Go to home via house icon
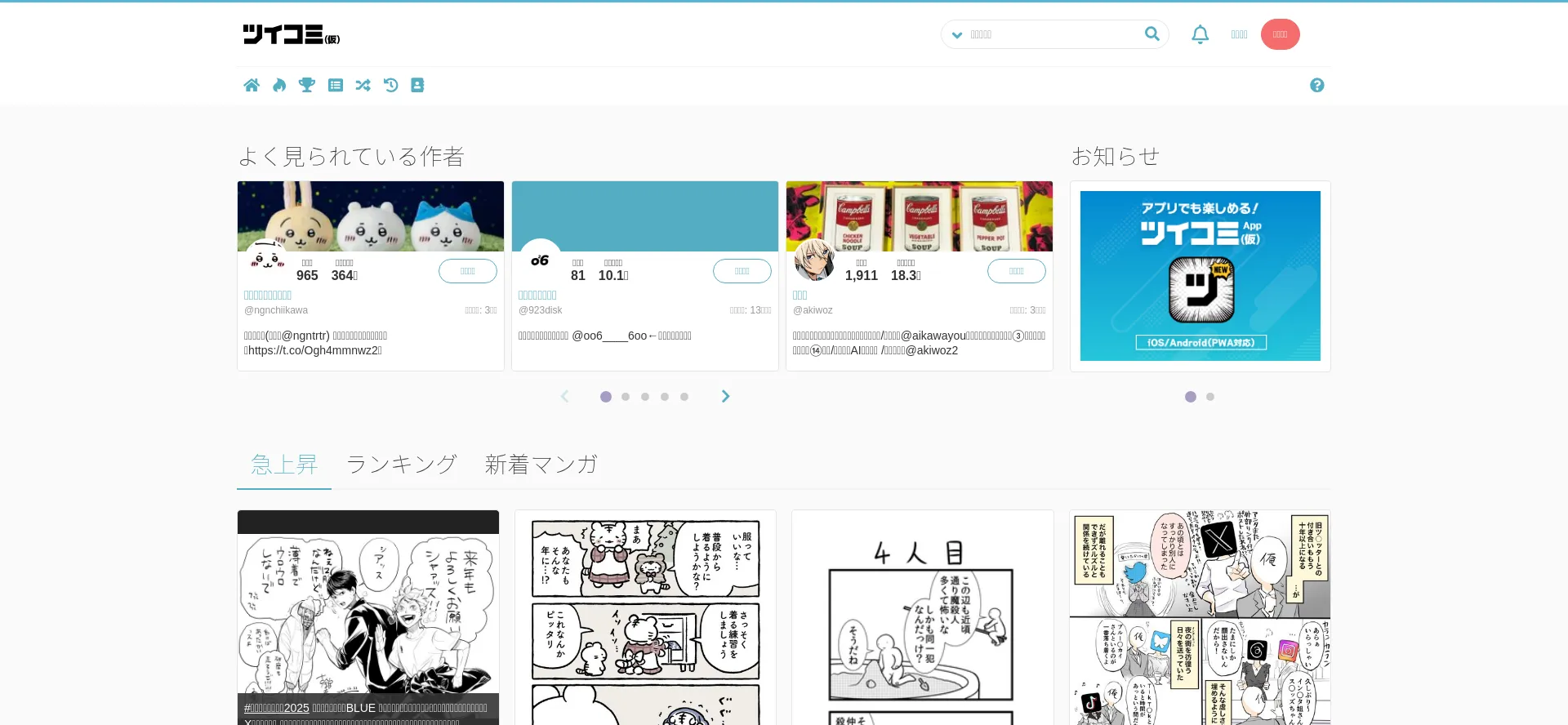This screenshot has height=725, width=1568. click(252, 85)
